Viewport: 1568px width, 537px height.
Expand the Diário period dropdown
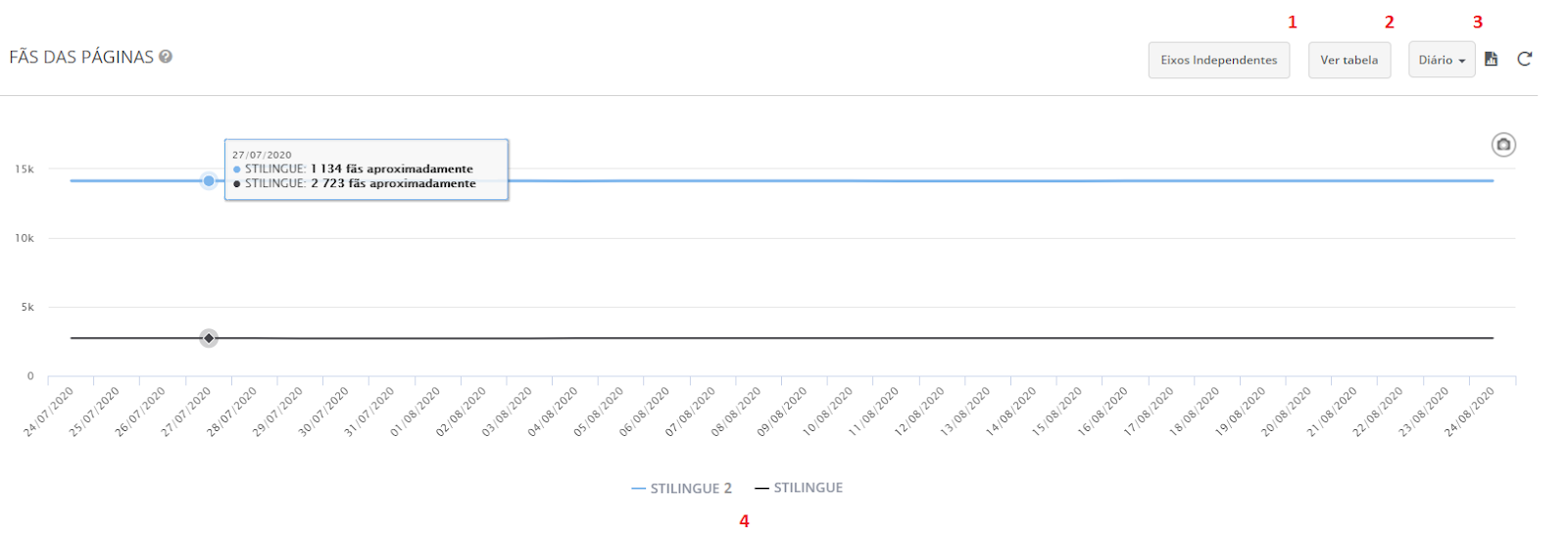click(x=1441, y=60)
